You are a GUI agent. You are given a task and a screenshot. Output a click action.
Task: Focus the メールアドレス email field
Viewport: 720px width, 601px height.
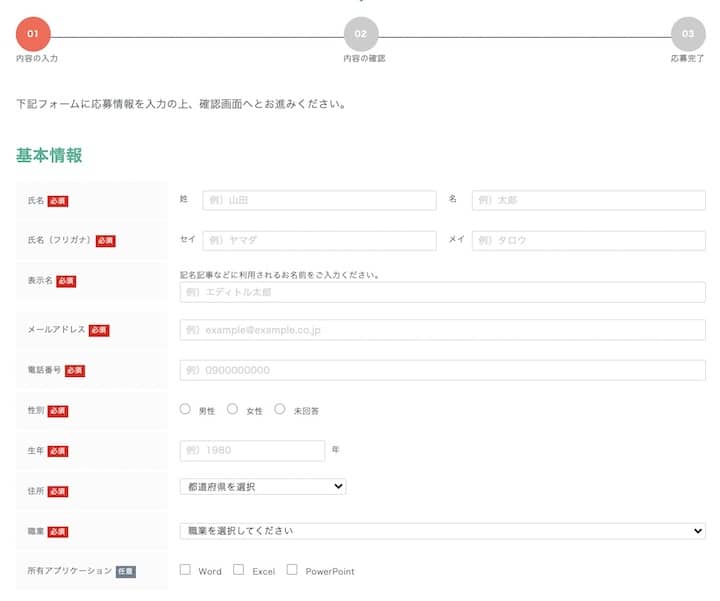442,330
